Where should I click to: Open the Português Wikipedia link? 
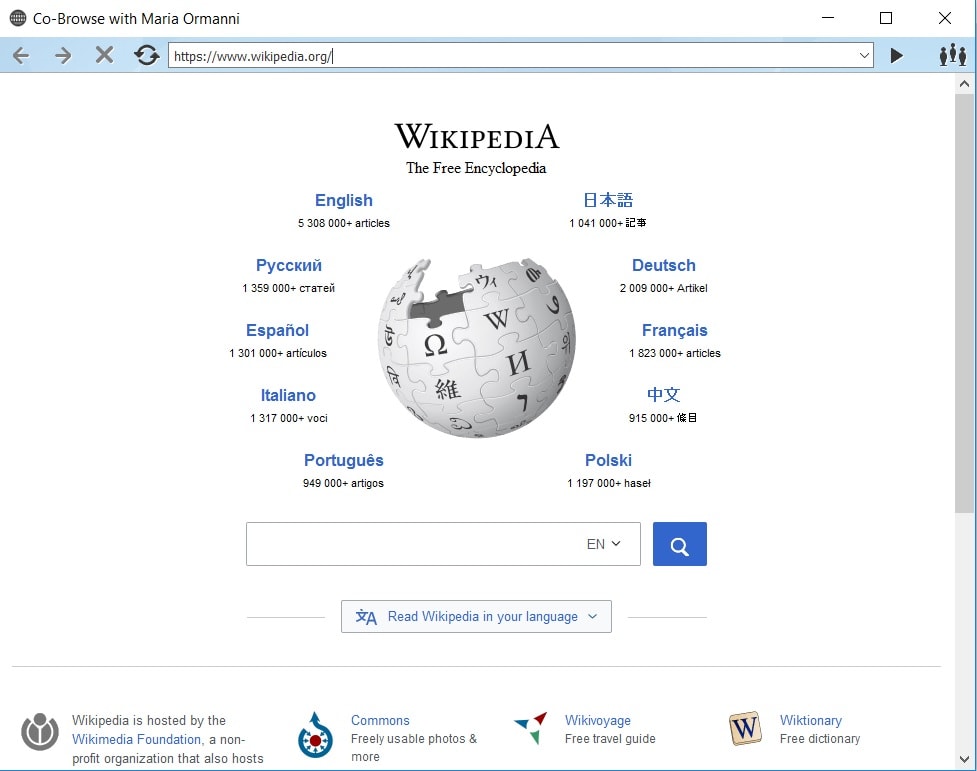pyautogui.click(x=343, y=461)
